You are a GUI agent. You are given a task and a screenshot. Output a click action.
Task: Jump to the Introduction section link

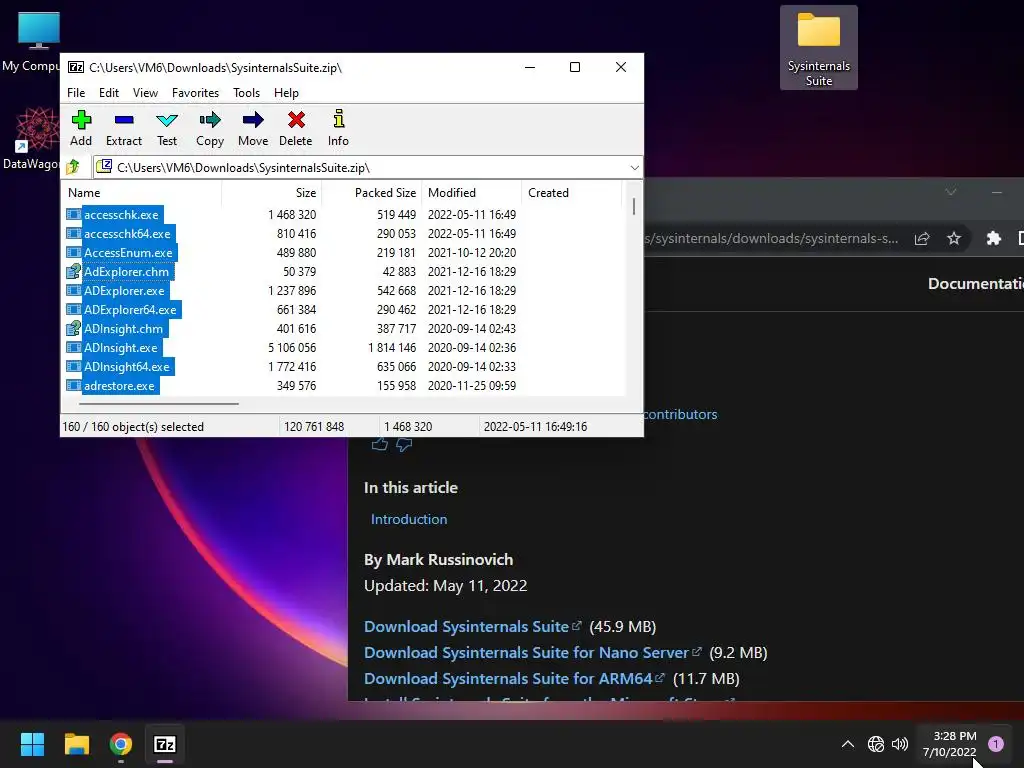(409, 519)
